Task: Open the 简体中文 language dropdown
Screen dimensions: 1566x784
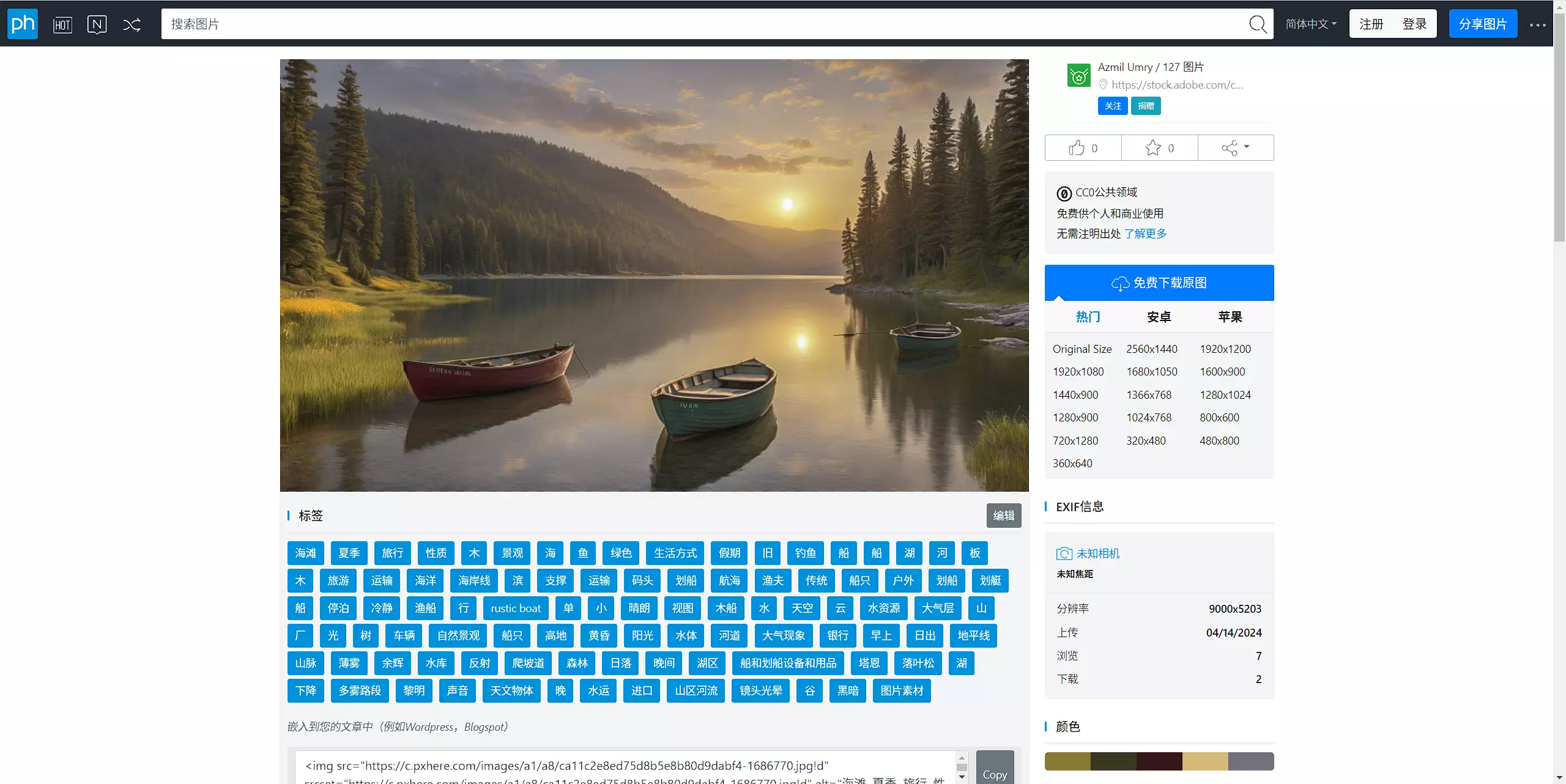Action: click(1311, 24)
